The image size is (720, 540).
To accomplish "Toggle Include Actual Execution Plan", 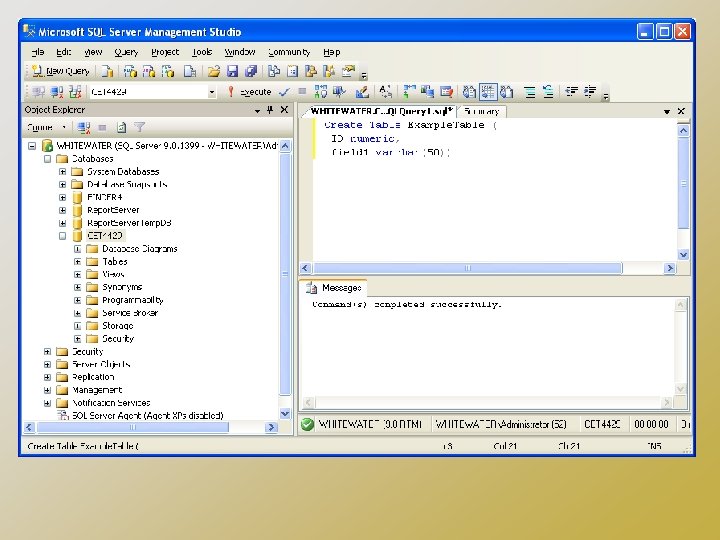I will click(x=409, y=92).
